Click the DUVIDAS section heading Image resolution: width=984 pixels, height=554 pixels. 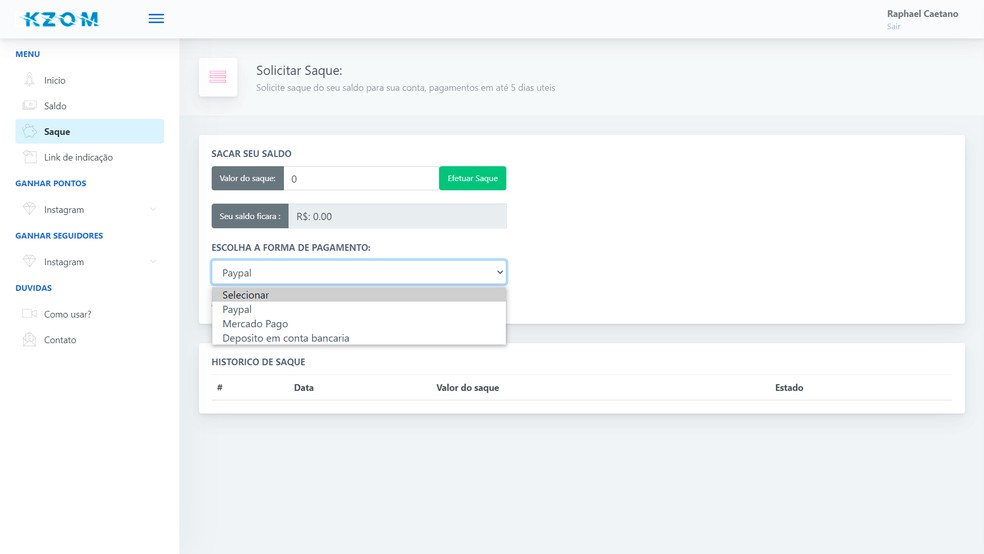coord(34,288)
